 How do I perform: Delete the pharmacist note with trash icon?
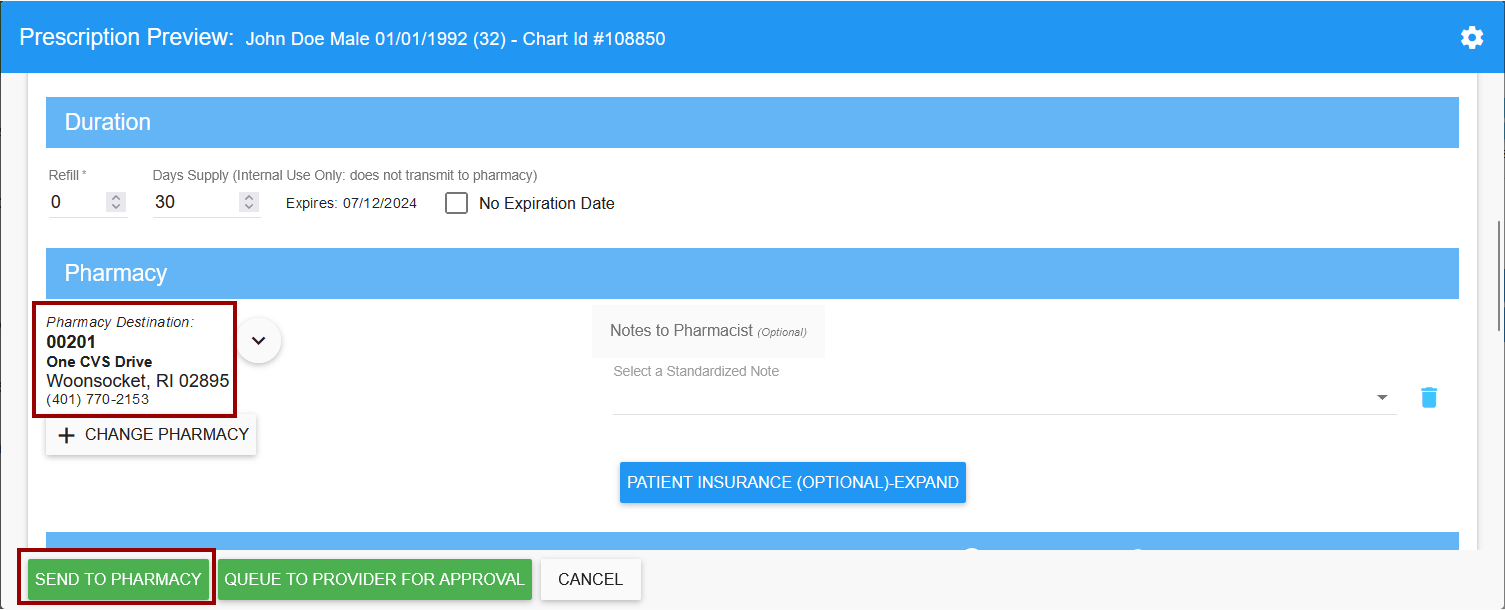click(x=1429, y=397)
